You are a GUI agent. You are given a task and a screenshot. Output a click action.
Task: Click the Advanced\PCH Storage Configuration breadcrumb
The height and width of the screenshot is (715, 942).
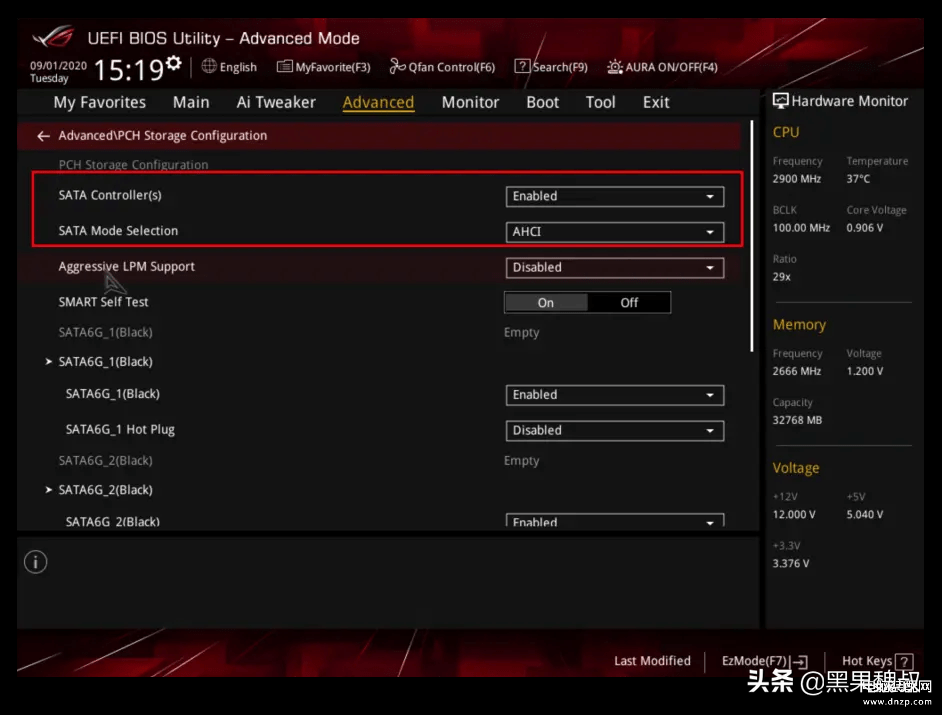tap(163, 136)
